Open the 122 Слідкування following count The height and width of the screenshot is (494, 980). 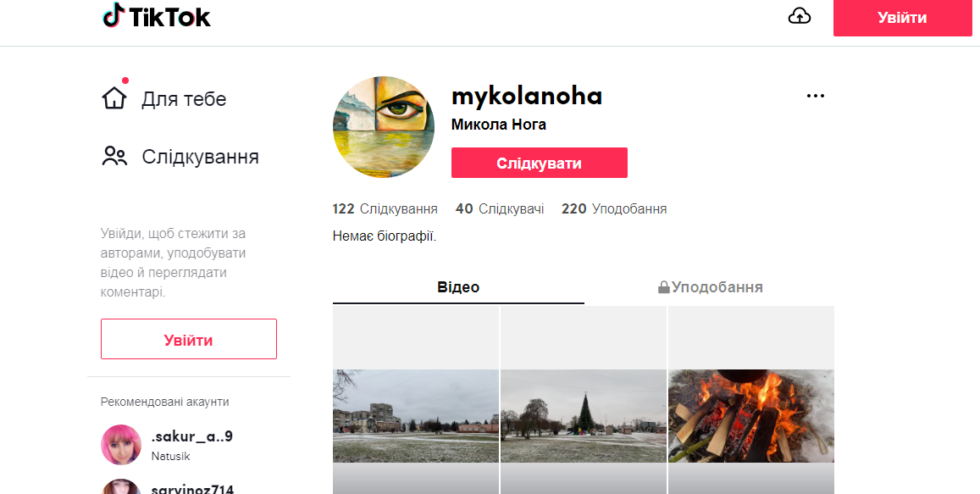click(x=385, y=209)
